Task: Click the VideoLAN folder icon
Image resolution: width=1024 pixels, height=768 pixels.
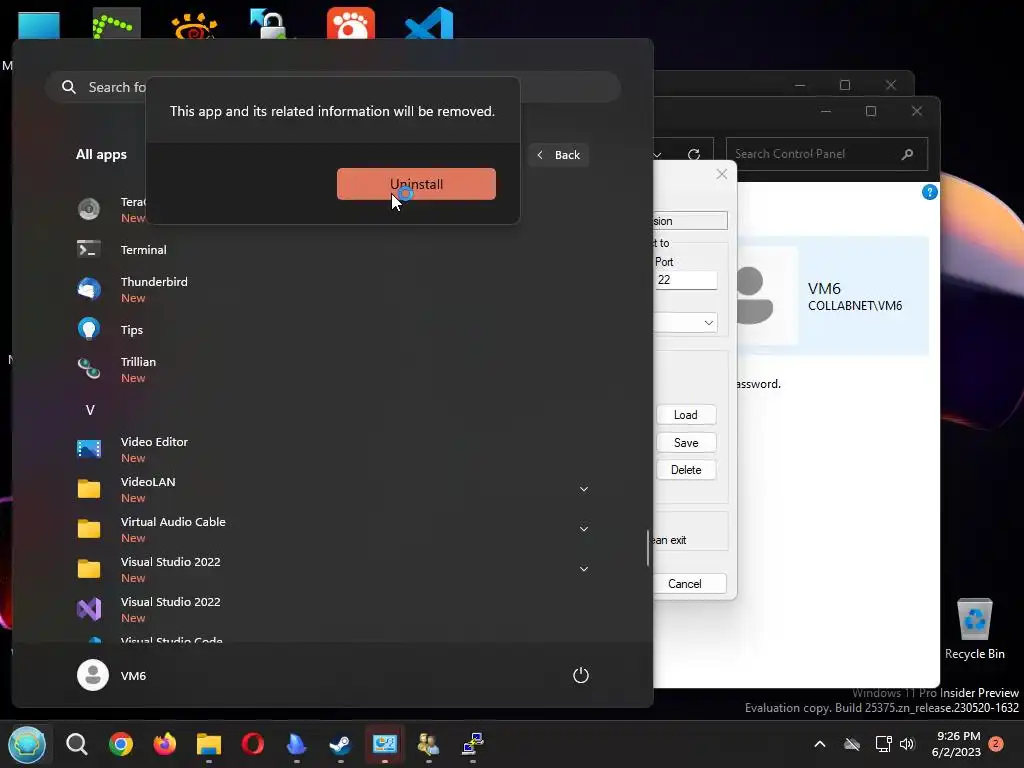Action: (x=89, y=488)
